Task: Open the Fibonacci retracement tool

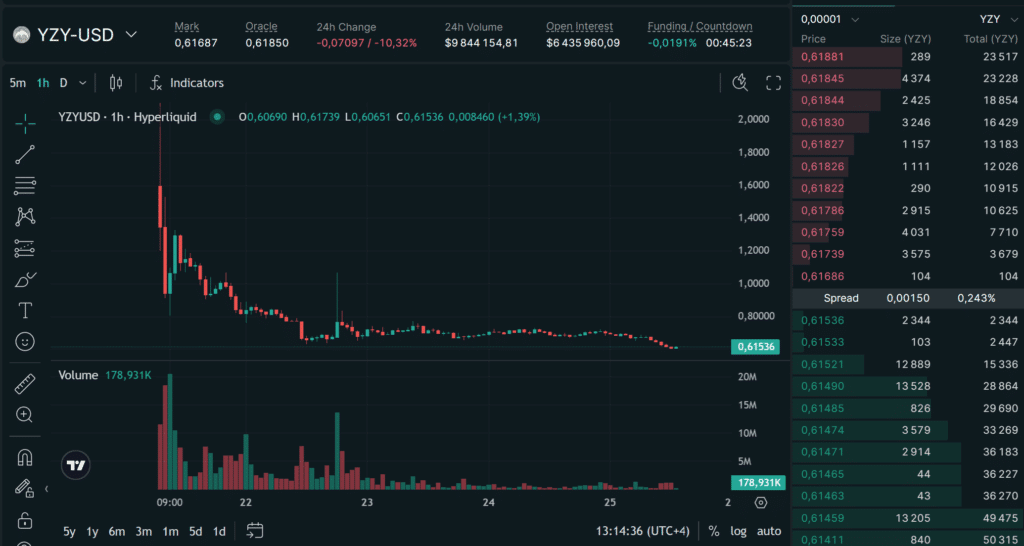Action: (x=25, y=186)
